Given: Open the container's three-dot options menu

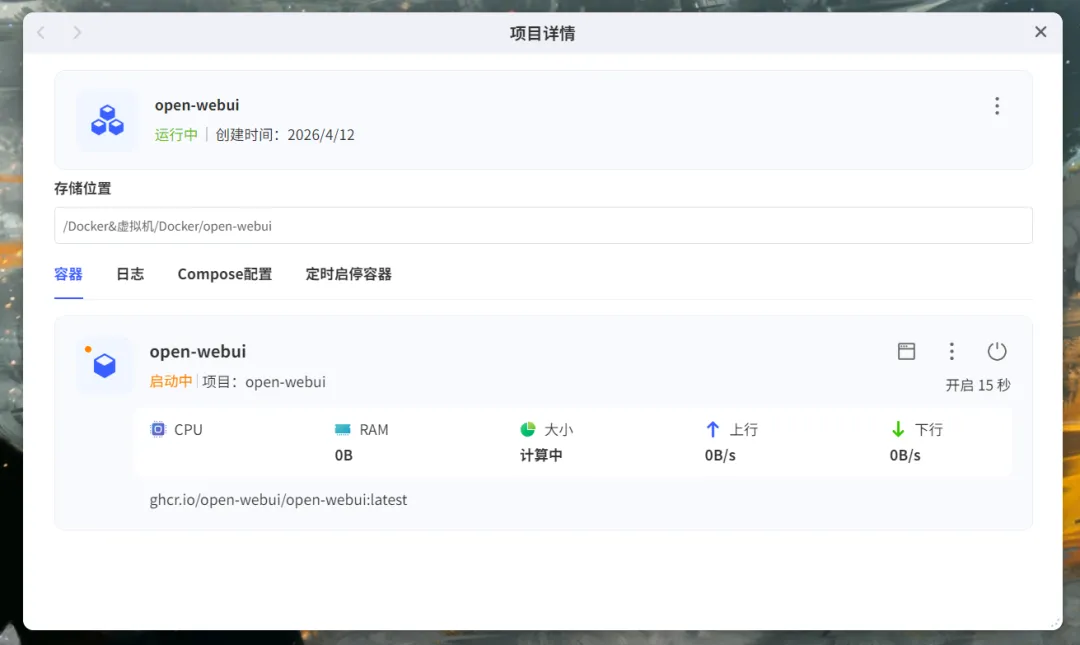Looking at the screenshot, I should [x=951, y=351].
